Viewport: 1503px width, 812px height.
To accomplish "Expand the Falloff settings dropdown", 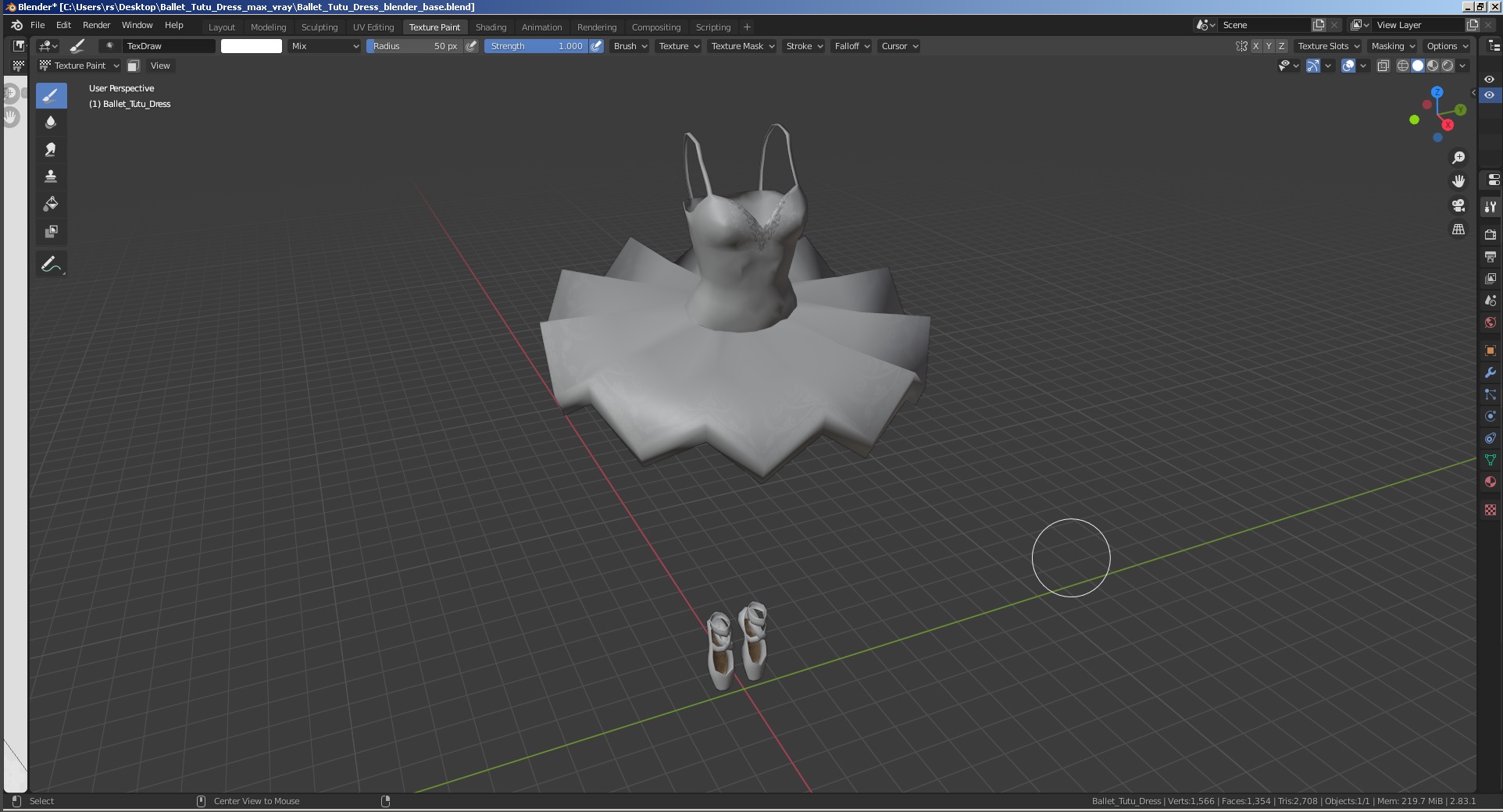I will click(851, 46).
